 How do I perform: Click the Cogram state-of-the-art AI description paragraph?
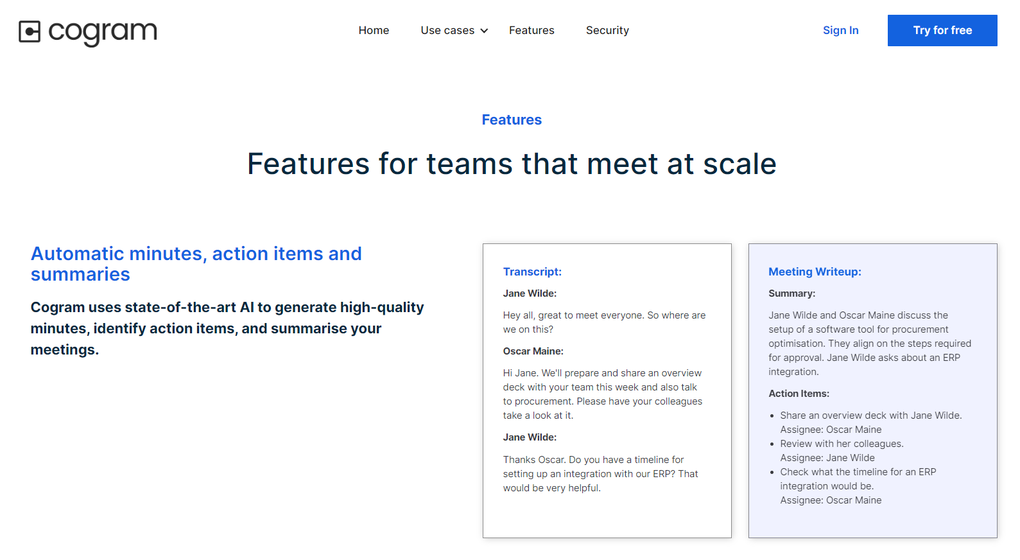[227, 328]
